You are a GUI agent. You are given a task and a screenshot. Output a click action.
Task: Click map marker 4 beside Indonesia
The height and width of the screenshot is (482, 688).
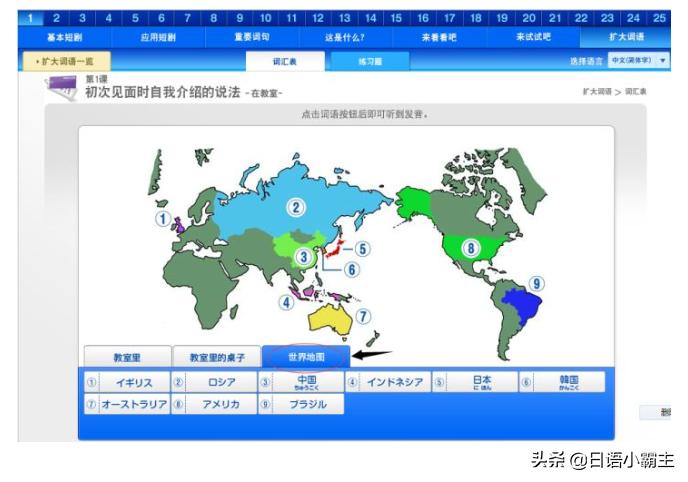coord(286,302)
